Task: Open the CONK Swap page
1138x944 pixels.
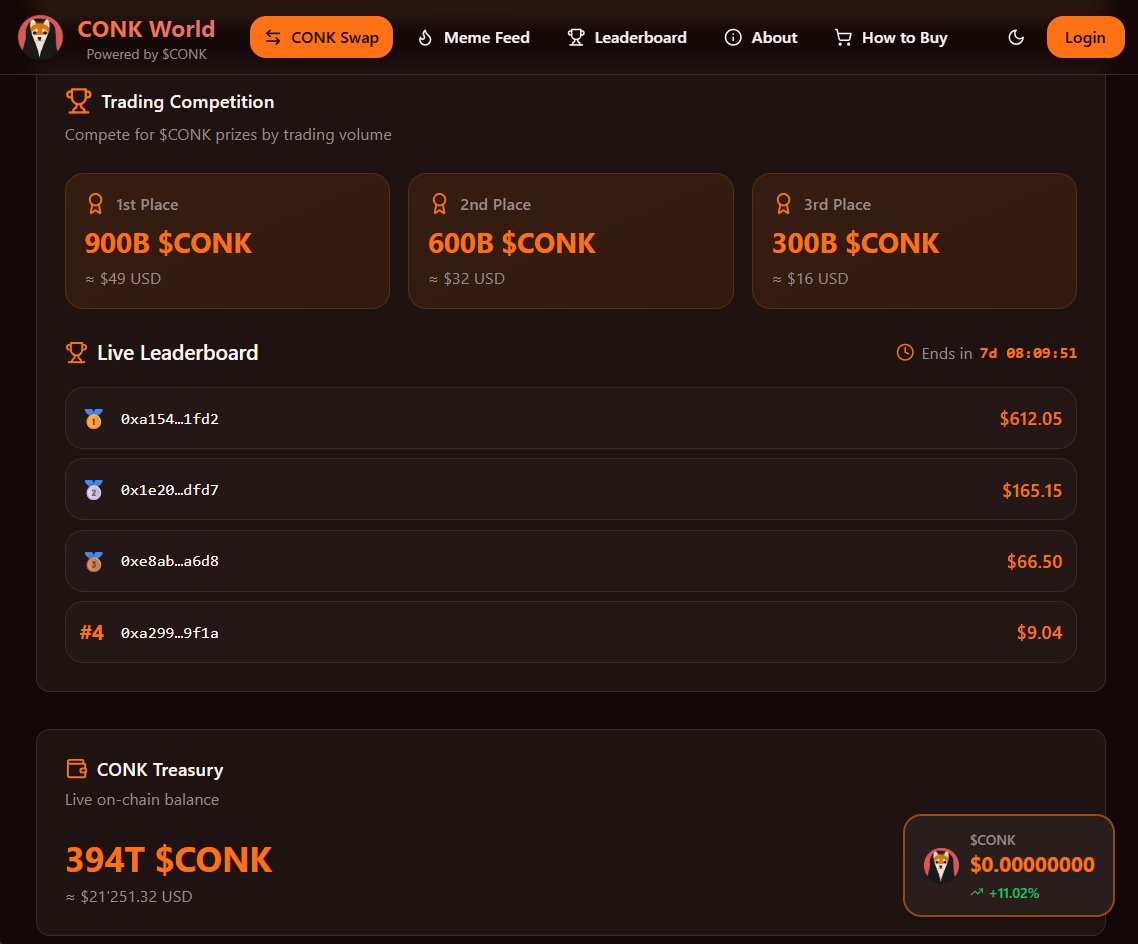Action: tap(322, 37)
